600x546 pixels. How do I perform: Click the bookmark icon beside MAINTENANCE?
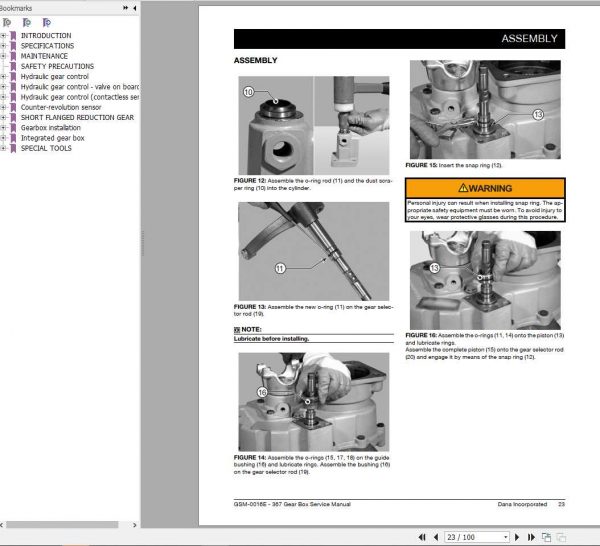pos(13,56)
